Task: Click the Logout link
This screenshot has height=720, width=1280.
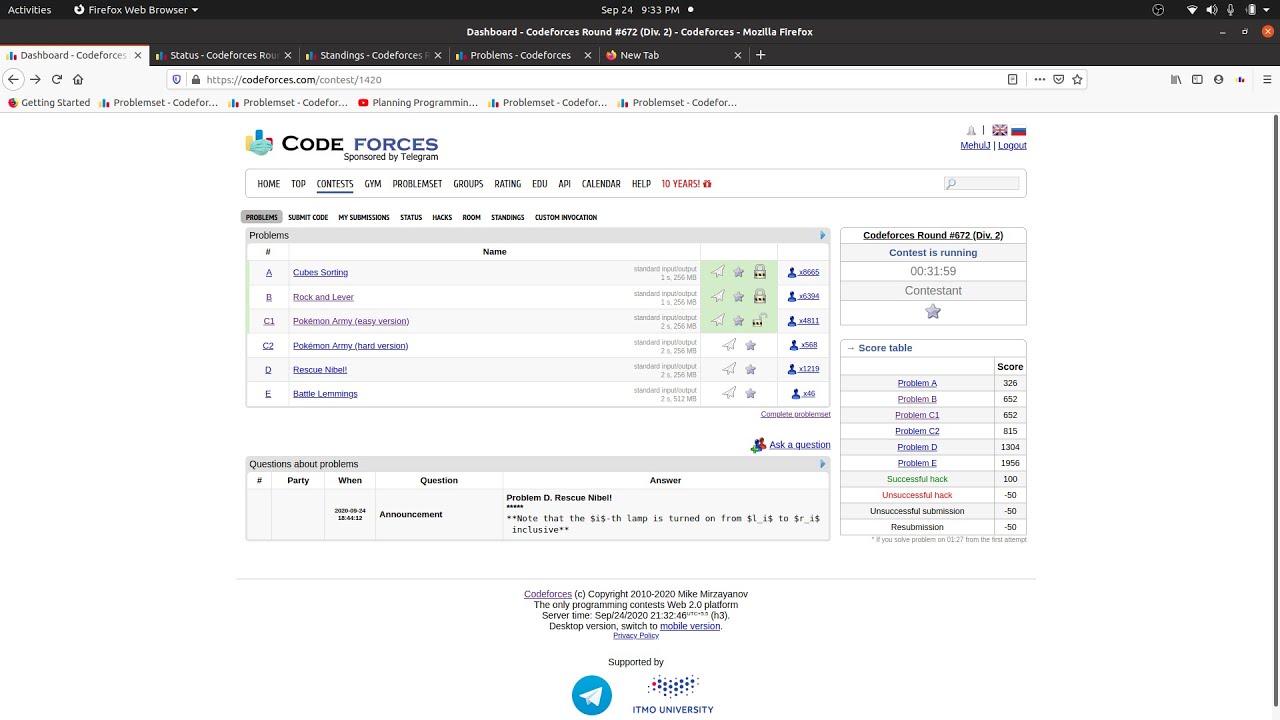Action: pos(1012,145)
